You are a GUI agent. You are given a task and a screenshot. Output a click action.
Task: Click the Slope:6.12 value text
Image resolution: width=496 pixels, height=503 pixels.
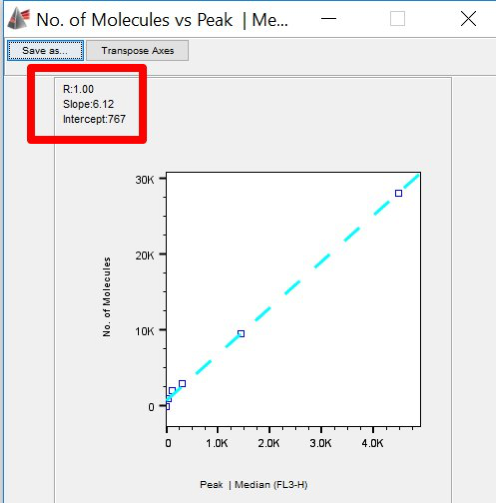pos(88,104)
